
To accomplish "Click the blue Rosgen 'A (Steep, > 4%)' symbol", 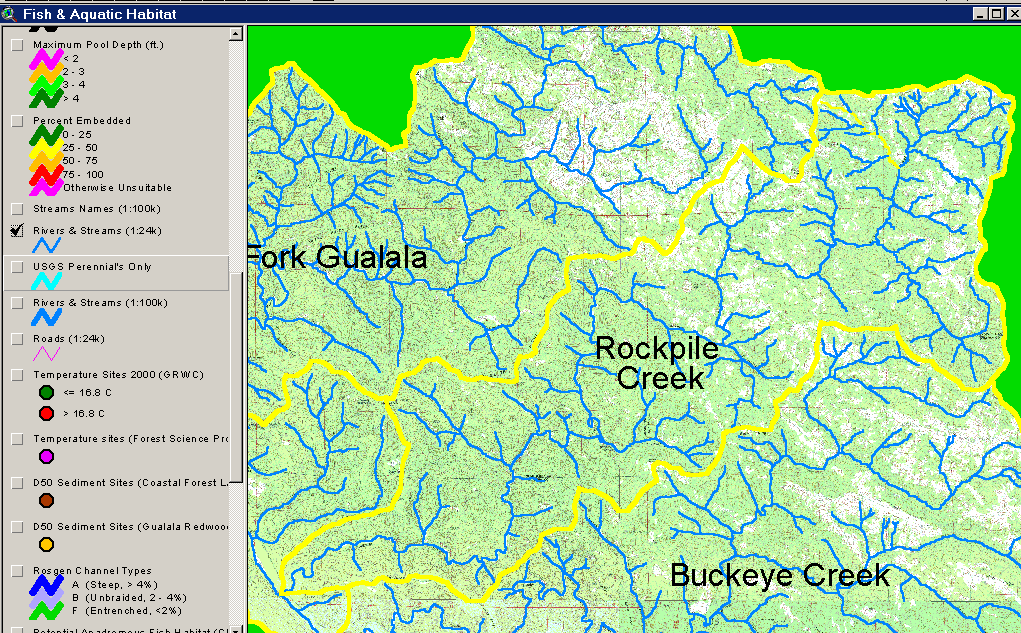I will 46,585.
